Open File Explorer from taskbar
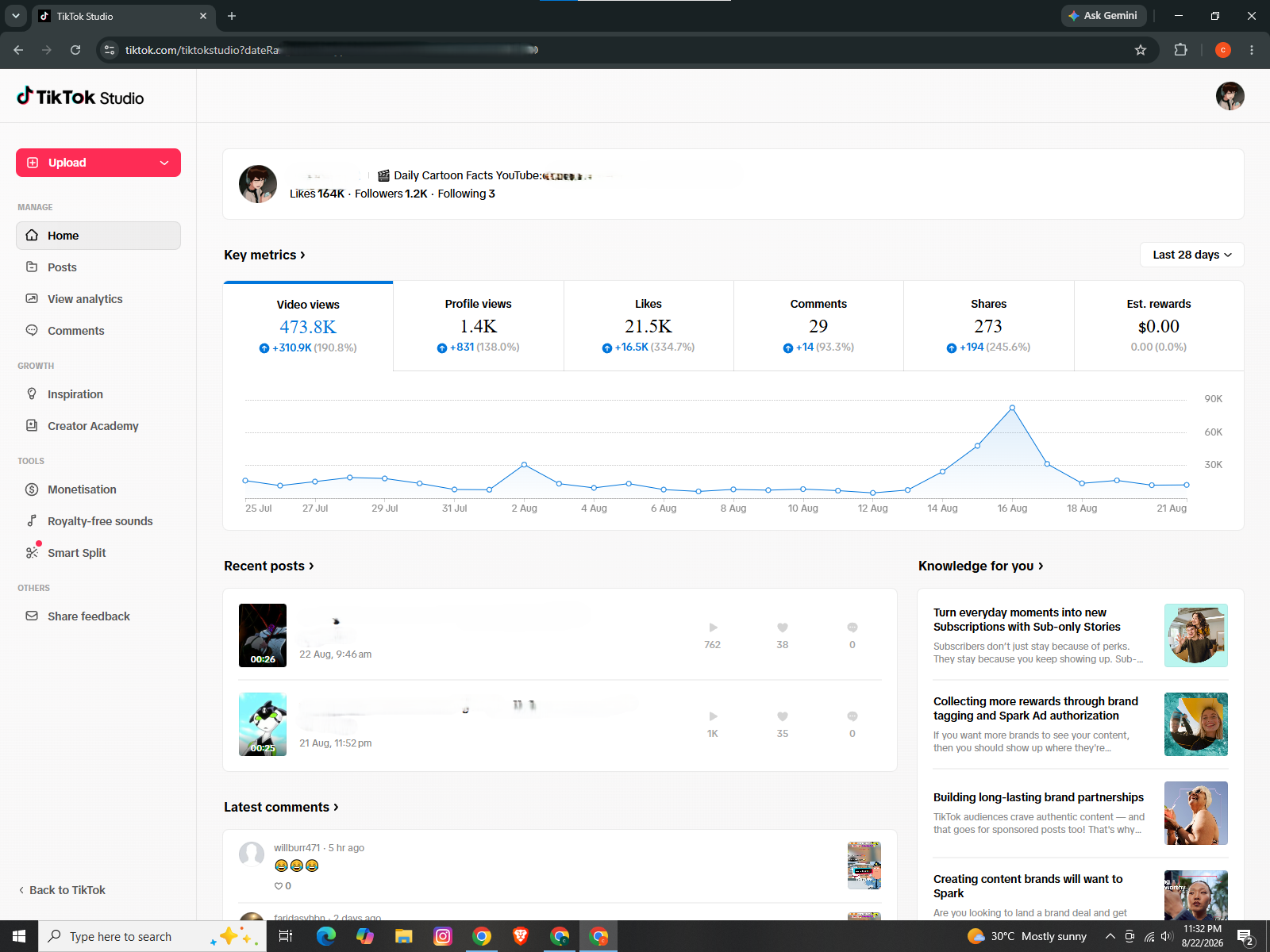1270x952 pixels. pos(403,936)
